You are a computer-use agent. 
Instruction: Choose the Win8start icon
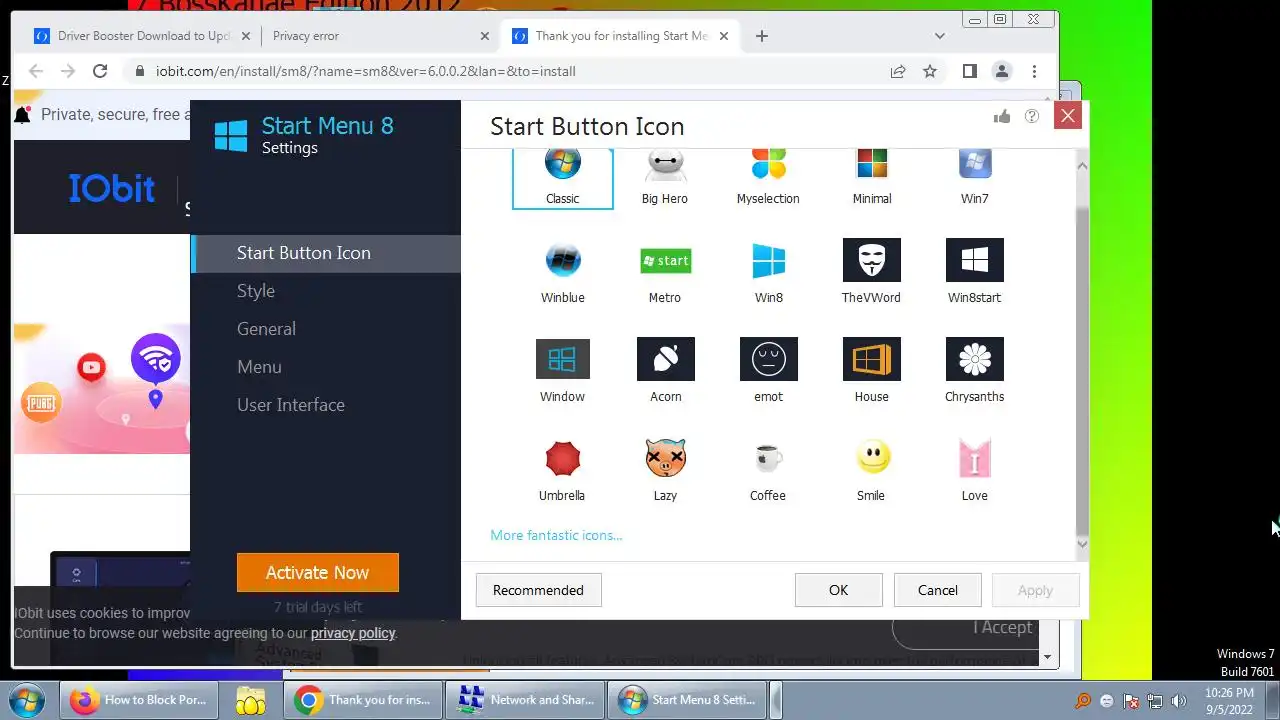(x=975, y=271)
